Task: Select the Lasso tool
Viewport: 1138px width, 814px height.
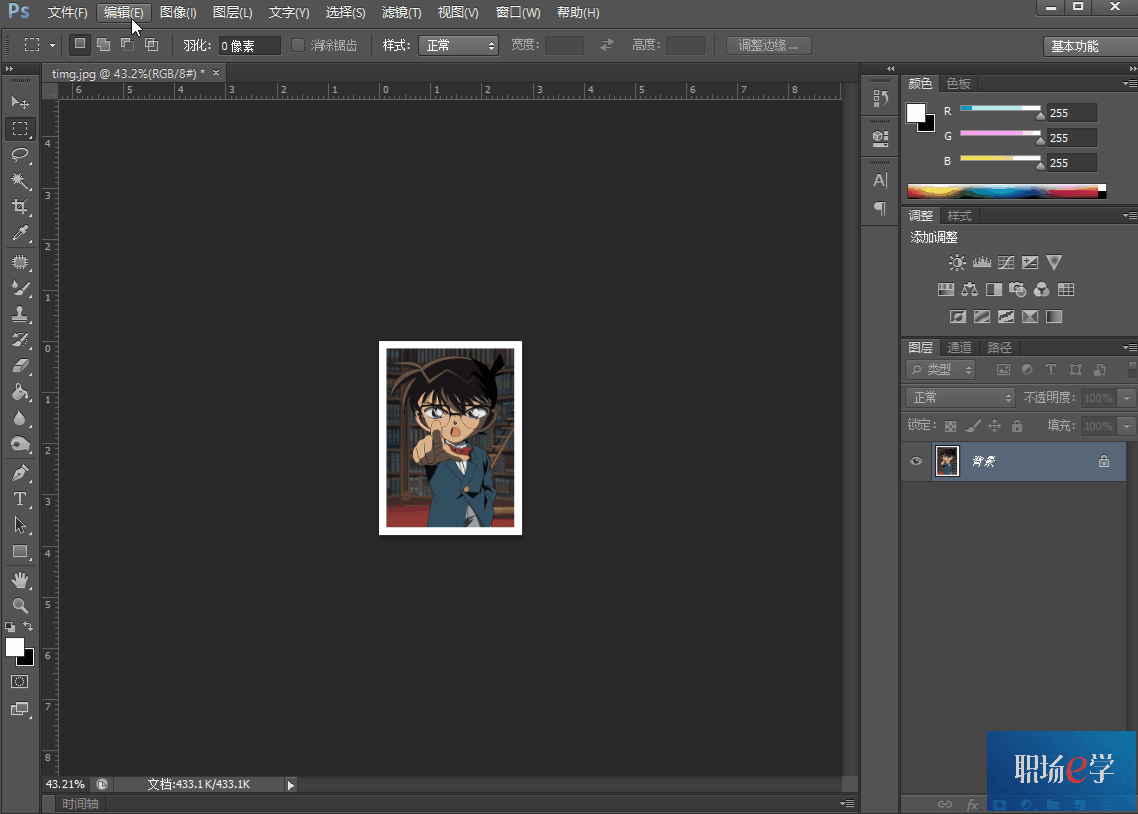Action: click(x=19, y=155)
